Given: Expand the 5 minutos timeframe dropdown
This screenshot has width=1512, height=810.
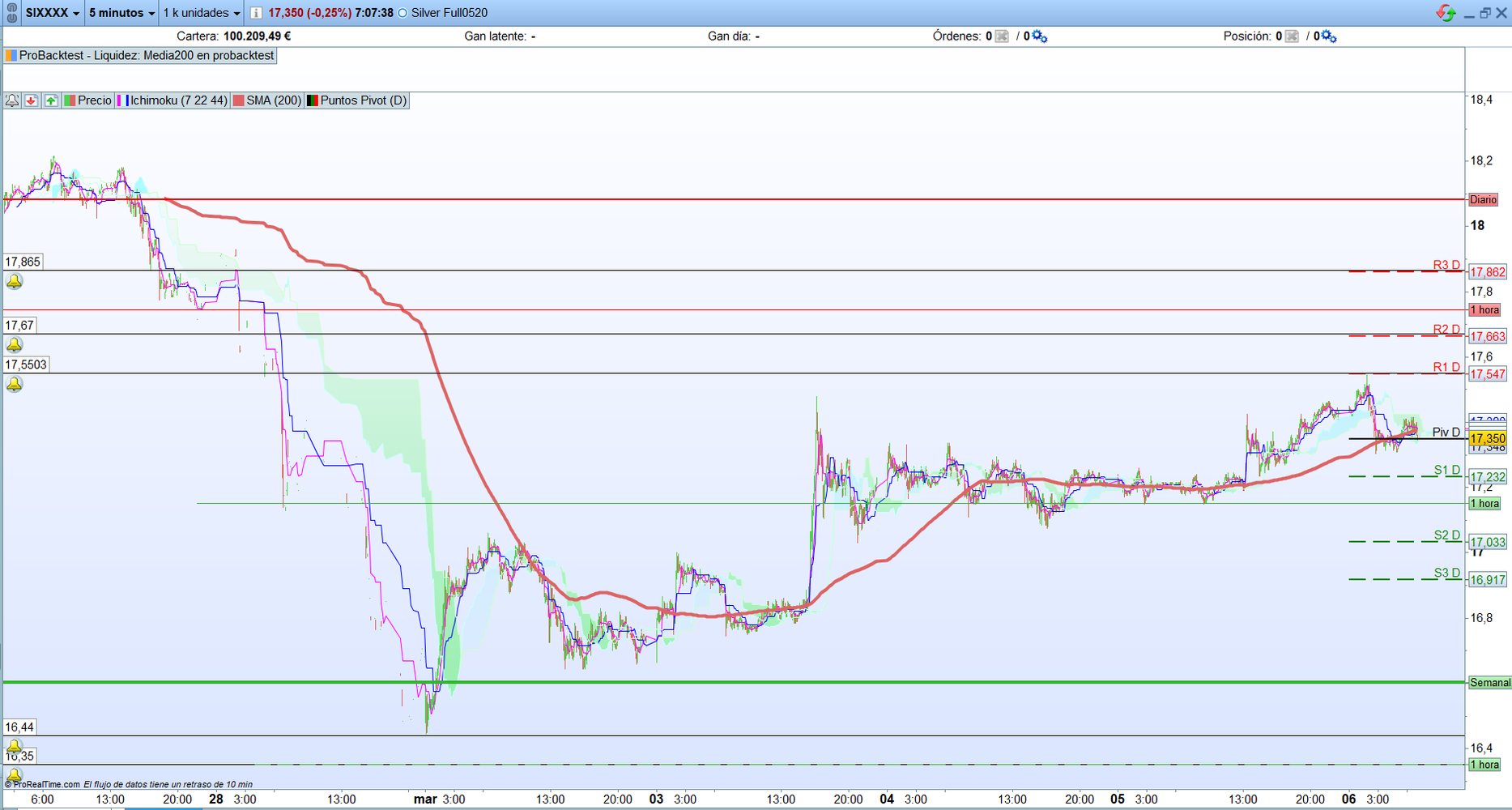Looking at the screenshot, I should (x=121, y=13).
